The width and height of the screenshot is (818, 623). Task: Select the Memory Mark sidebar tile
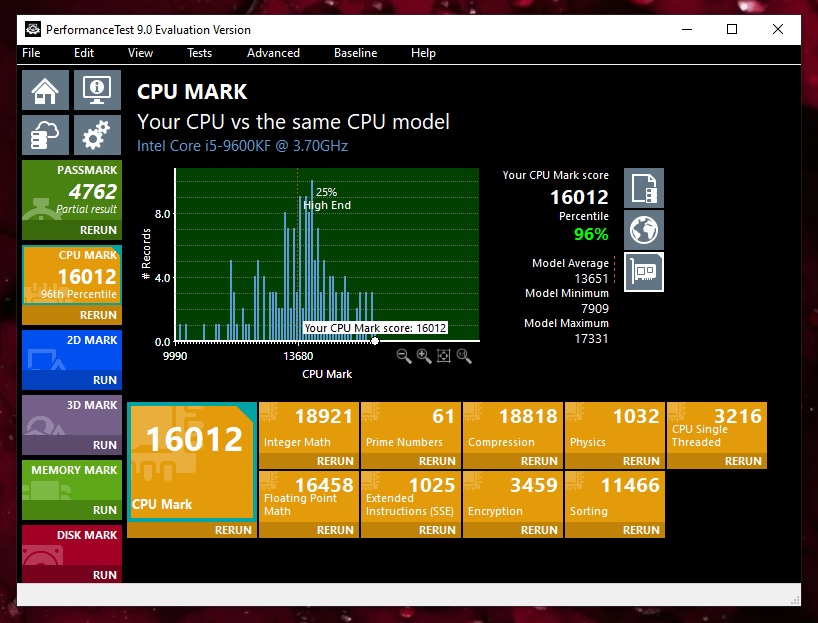pos(72,481)
